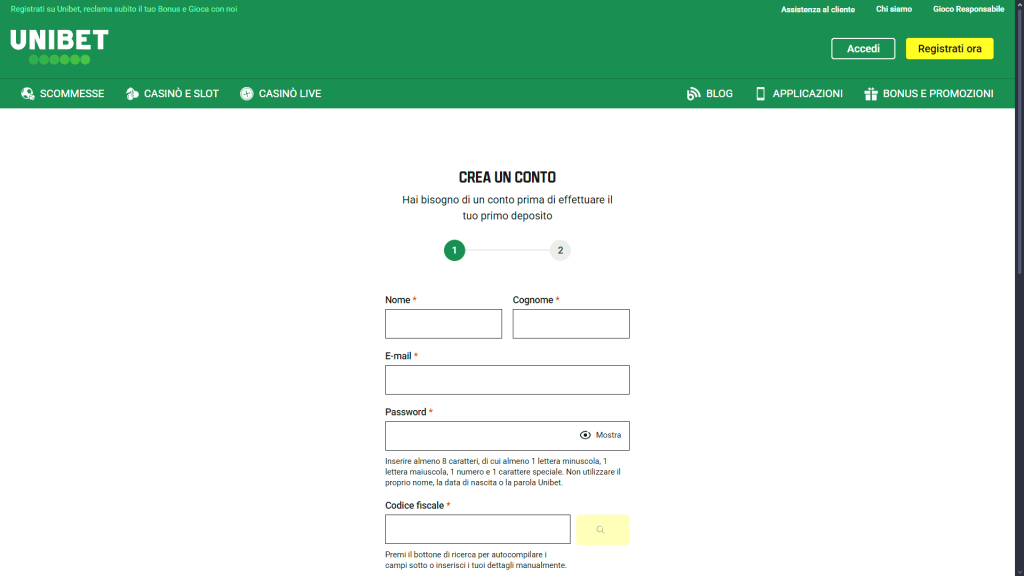1024x576 pixels.
Task: Open Casinò e Slot via its chips icon
Action: [131, 93]
